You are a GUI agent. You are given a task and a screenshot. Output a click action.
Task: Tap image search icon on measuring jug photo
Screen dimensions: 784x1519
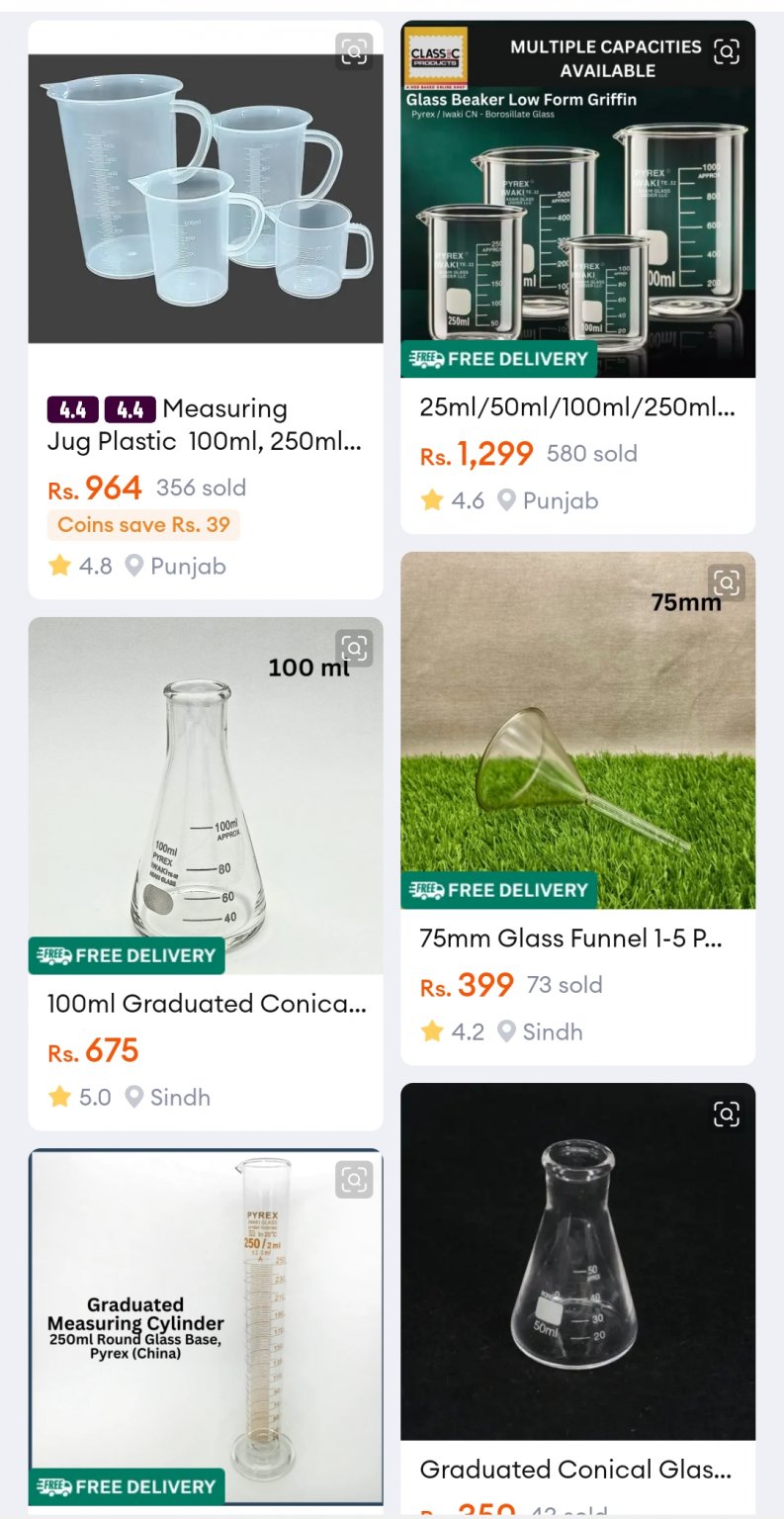pos(354,51)
